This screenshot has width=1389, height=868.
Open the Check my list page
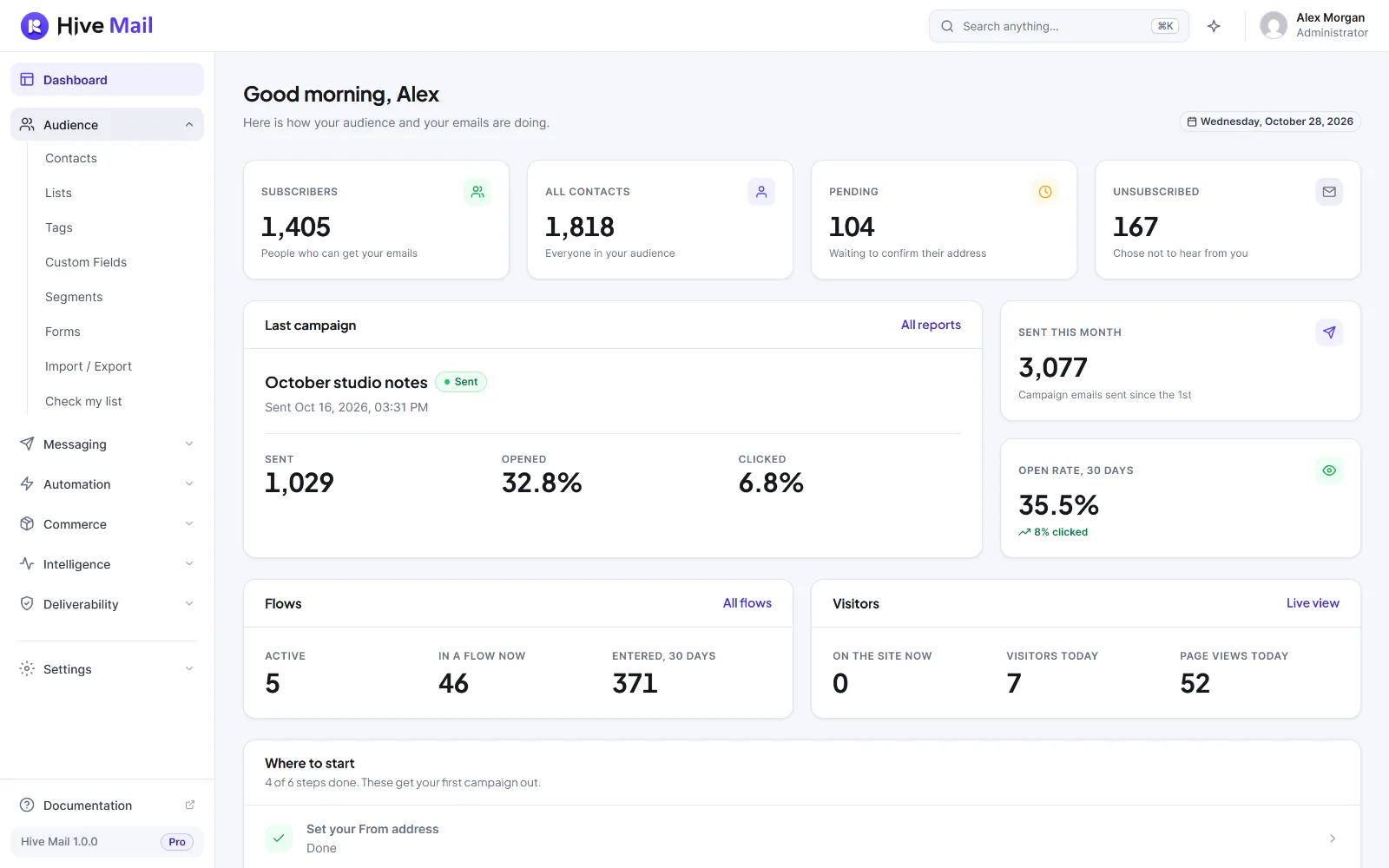point(83,401)
